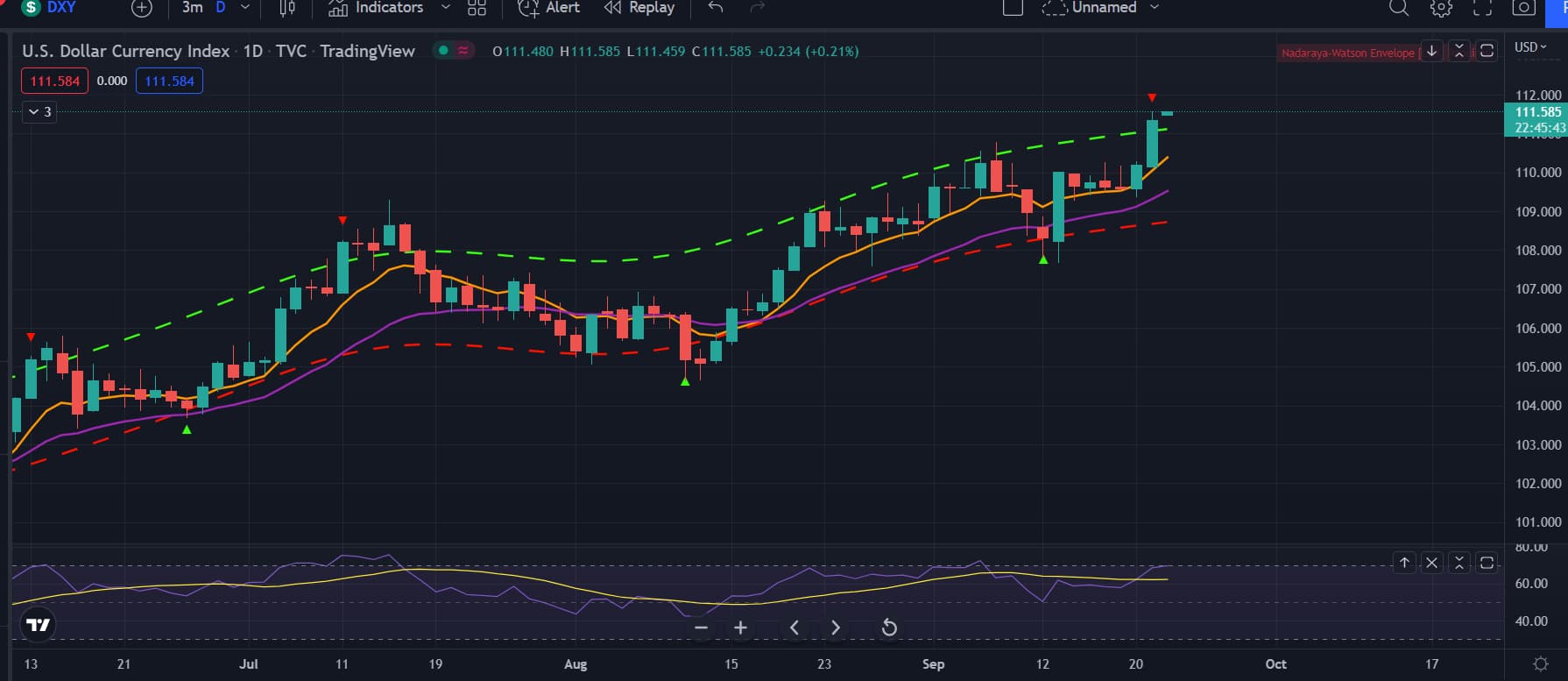1568x681 pixels.
Task: Open the timeframe dropdown arrow
Action: tap(245, 8)
